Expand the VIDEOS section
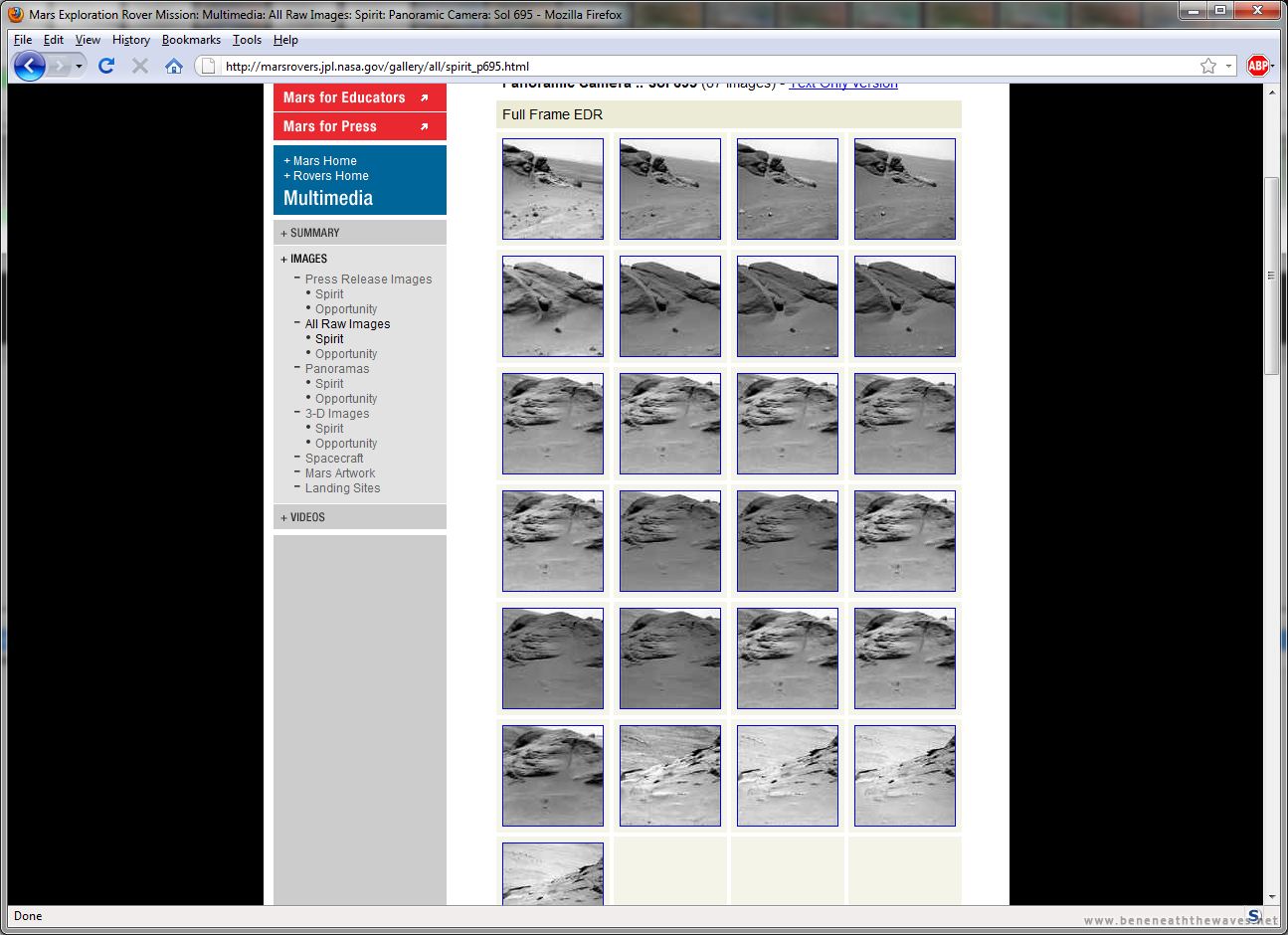This screenshot has width=1288, height=935. [303, 517]
